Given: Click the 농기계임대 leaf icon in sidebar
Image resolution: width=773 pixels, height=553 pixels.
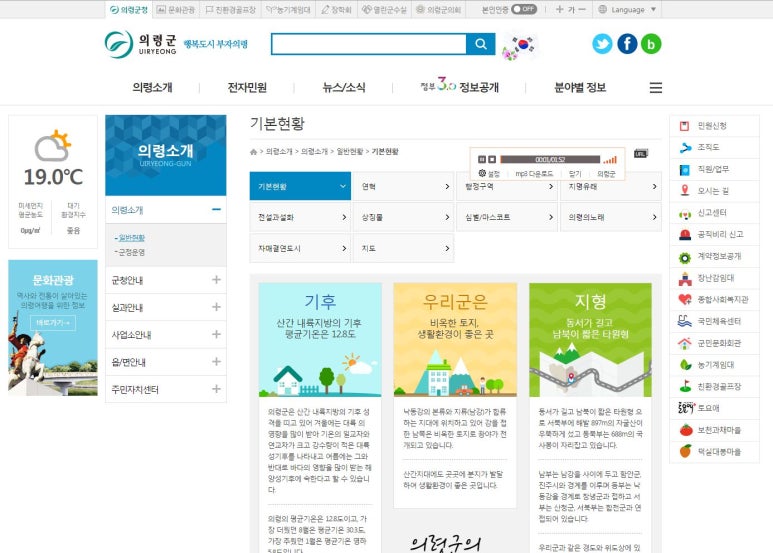Looking at the screenshot, I should click(685, 365).
